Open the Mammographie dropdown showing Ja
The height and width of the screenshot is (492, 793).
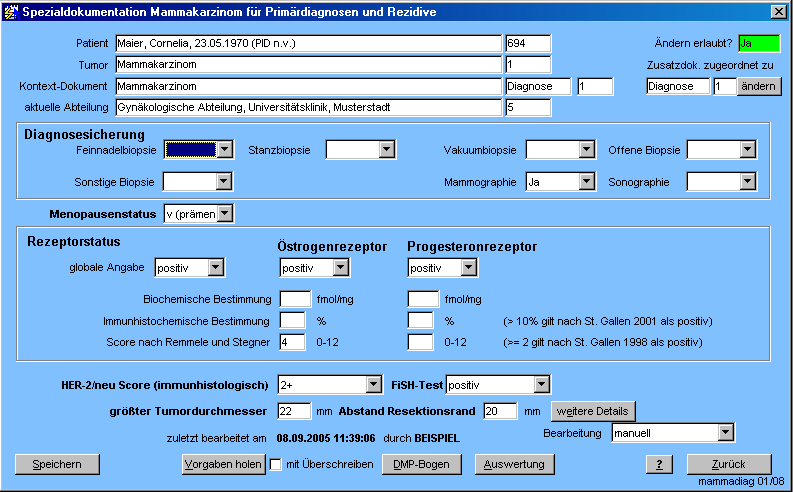587,182
